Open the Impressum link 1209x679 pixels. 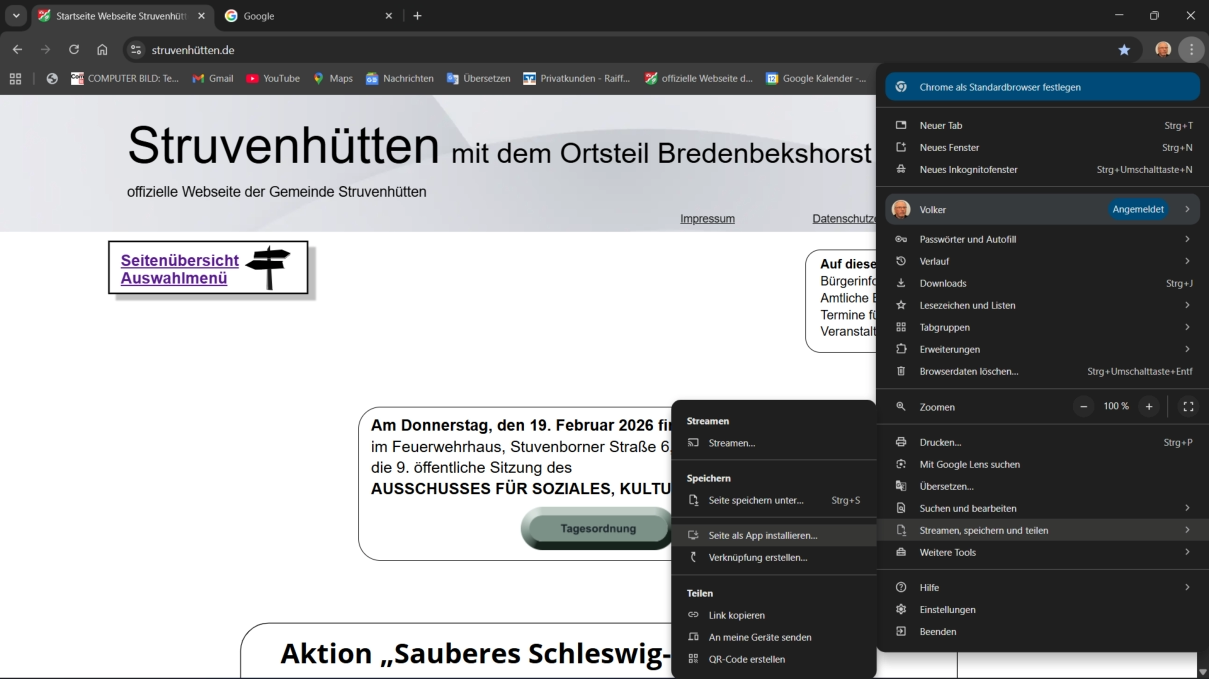pyautogui.click(x=707, y=219)
